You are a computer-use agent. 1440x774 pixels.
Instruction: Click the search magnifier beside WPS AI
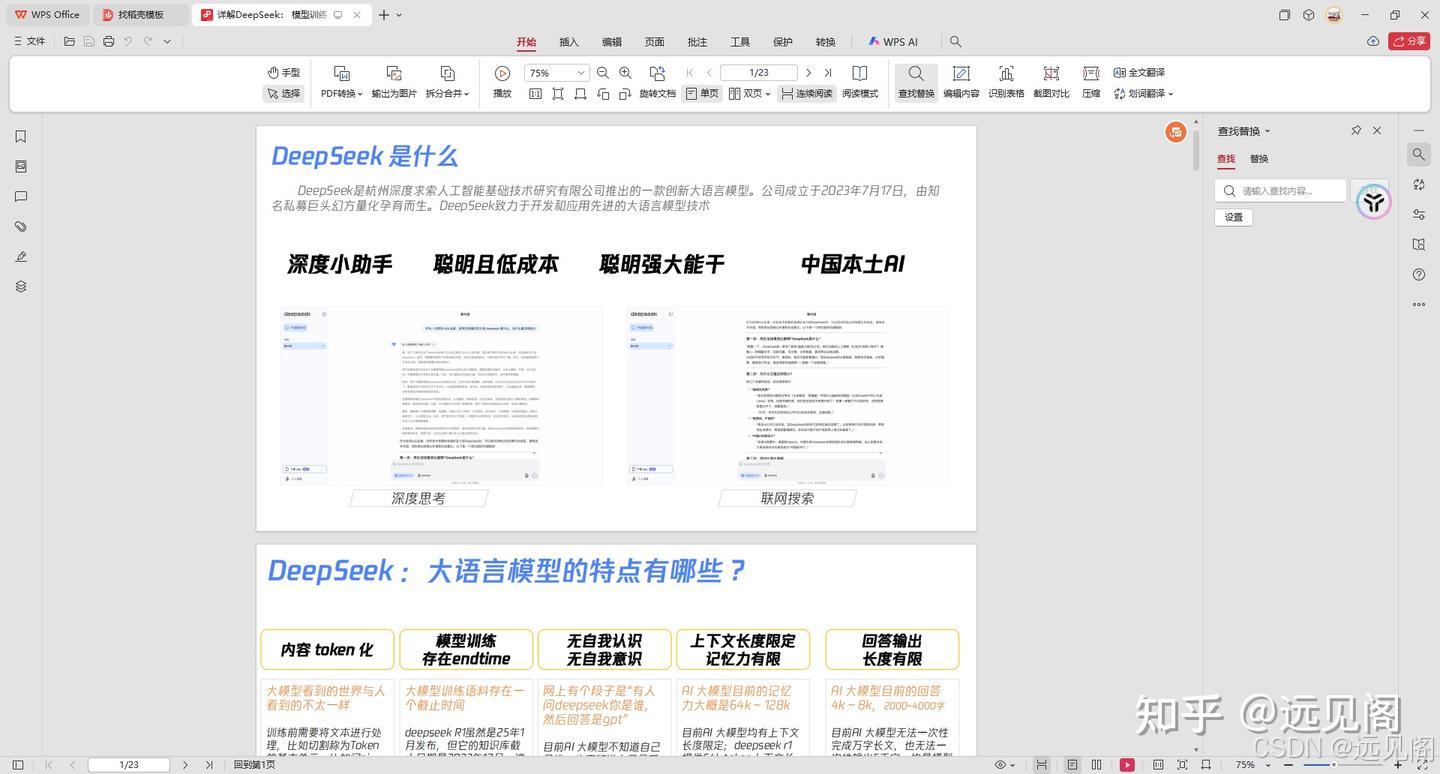(x=955, y=42)
